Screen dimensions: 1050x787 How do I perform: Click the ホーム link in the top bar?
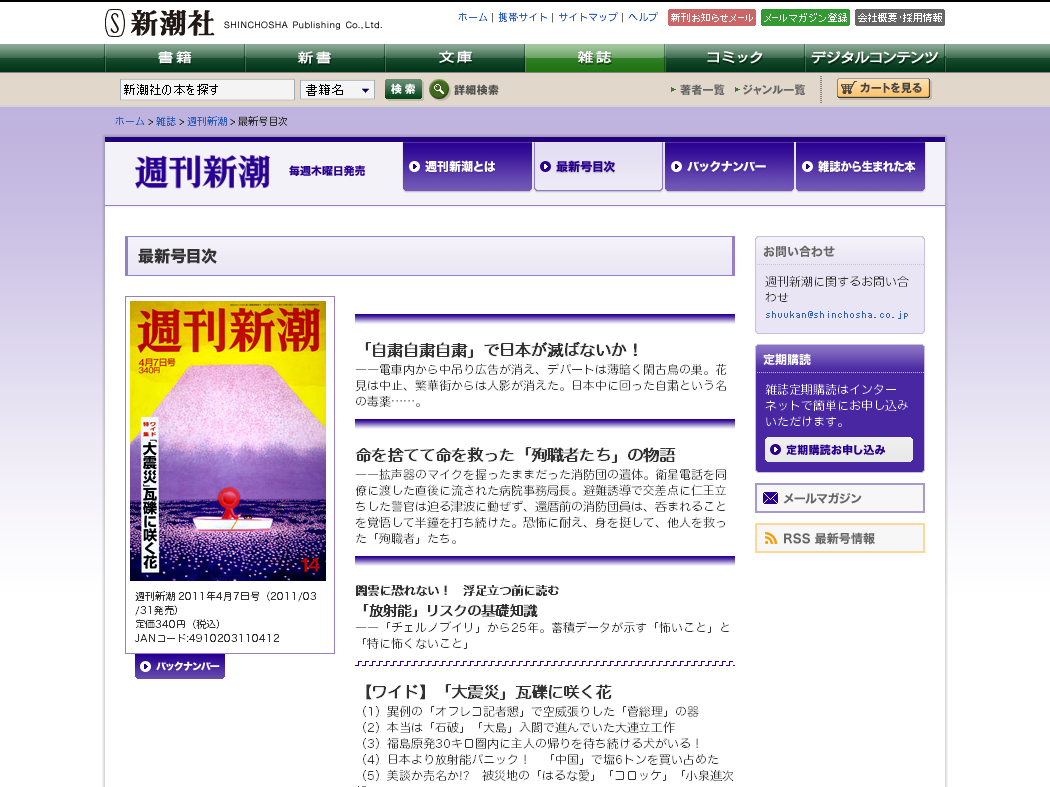pyautogui.click(x=472, y=17)
